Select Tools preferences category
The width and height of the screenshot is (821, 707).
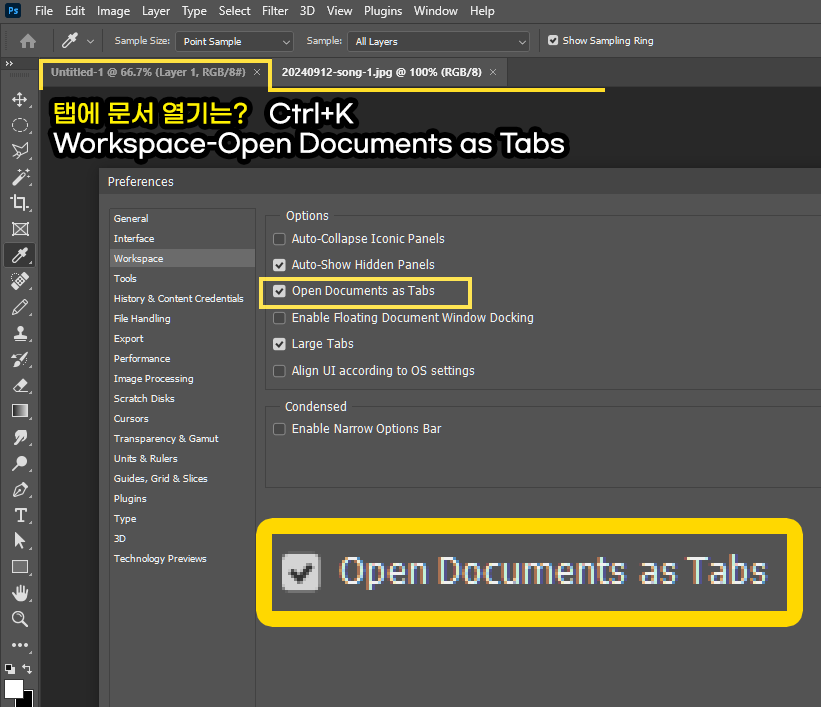click(x=125, y=279)
